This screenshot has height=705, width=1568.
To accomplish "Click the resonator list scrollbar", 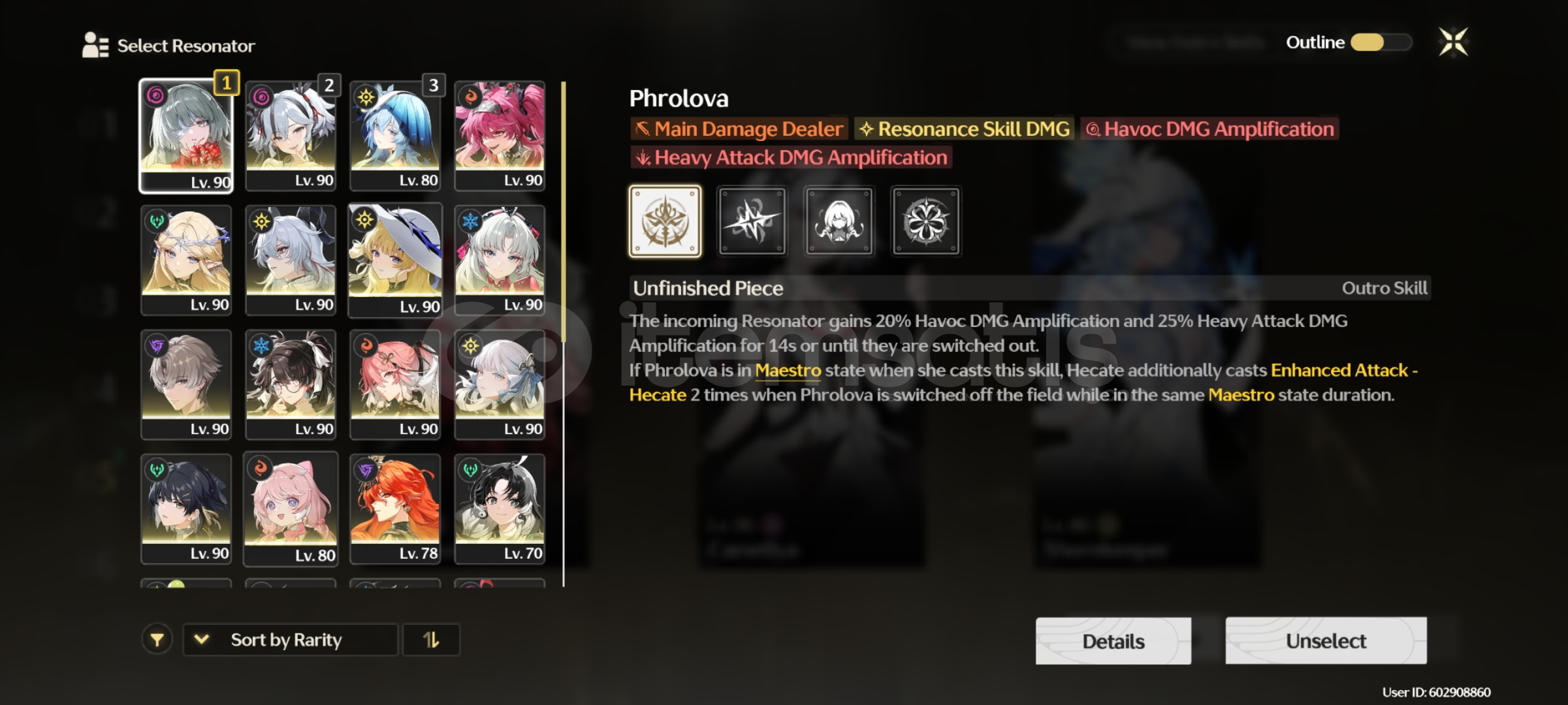I will click(563, 333).
